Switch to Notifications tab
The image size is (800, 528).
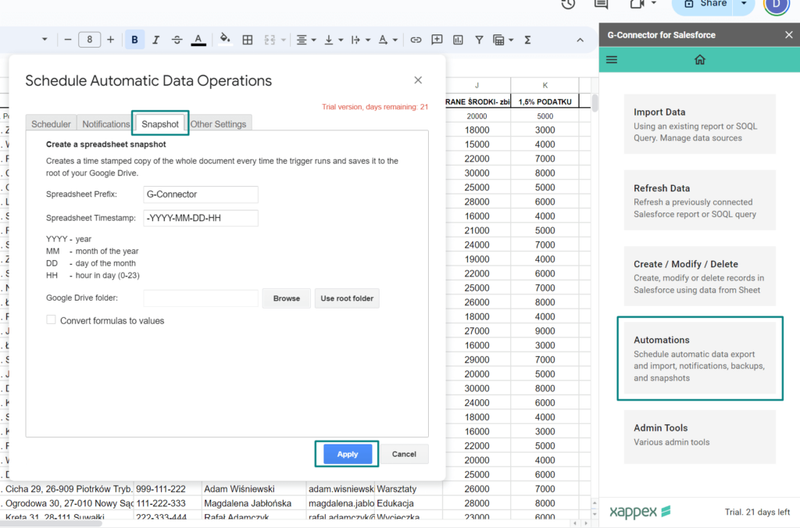point(106,124)
